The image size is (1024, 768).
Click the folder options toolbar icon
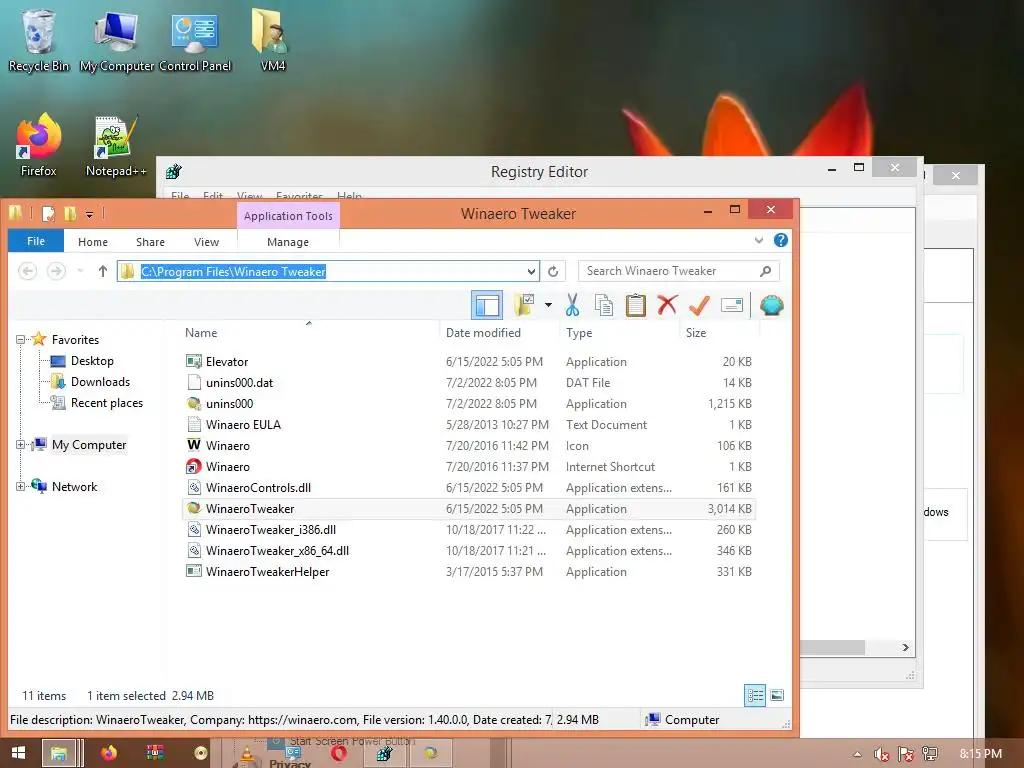pos(524,305)
